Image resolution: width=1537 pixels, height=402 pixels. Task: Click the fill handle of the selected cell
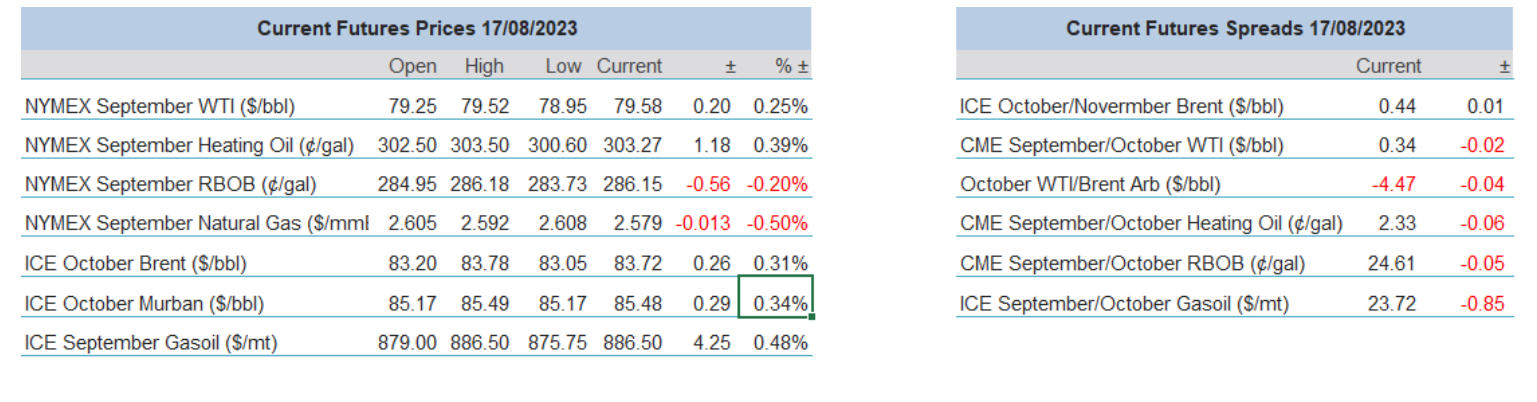coord(811,317)
